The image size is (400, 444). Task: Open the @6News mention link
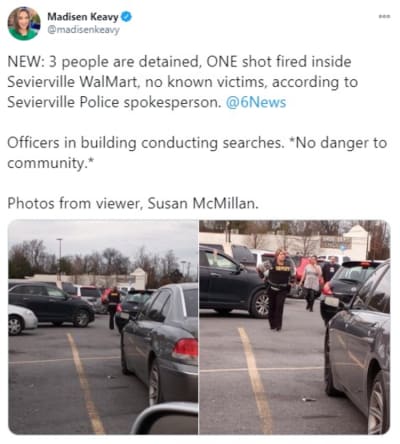click(x=256, y=102)
